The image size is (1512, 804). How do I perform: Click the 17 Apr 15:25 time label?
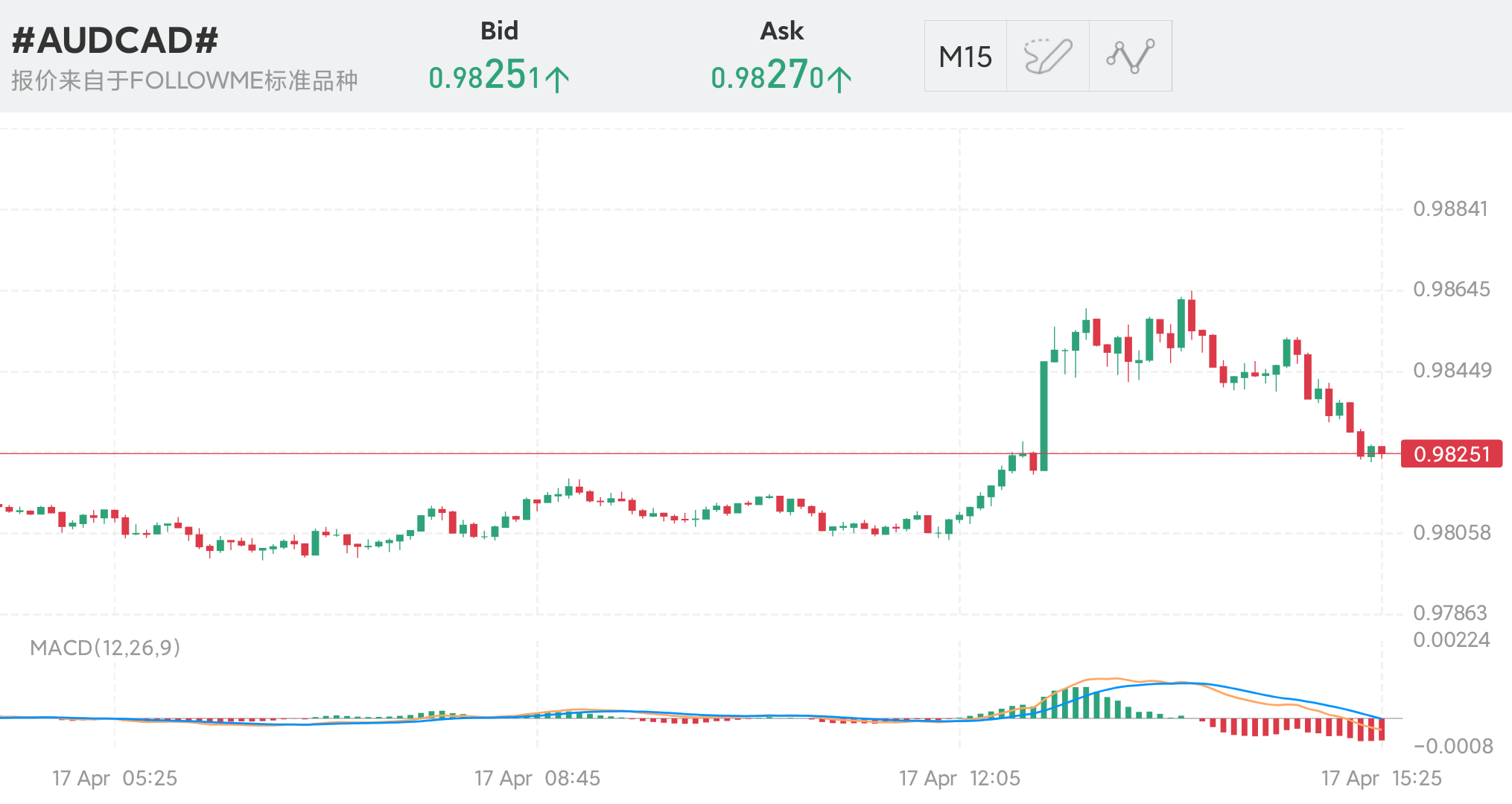pyautogui.click(x=1382, y=778)
